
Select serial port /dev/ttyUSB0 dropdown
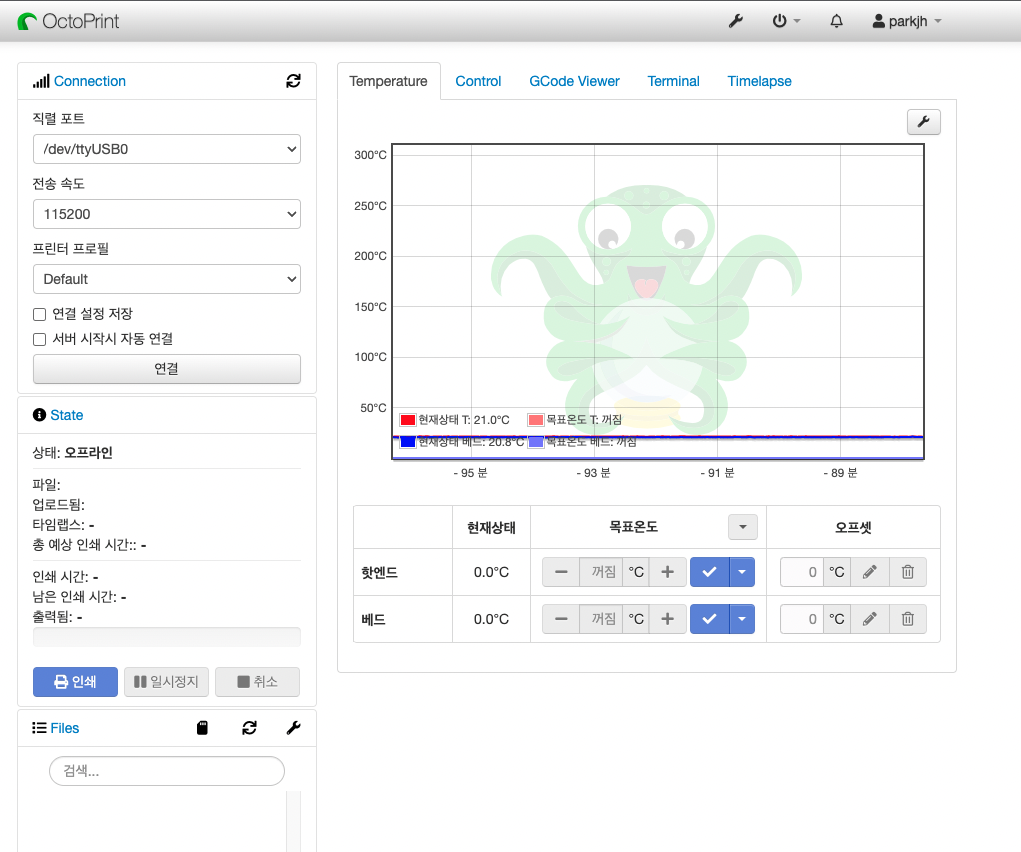click(167, 149)
